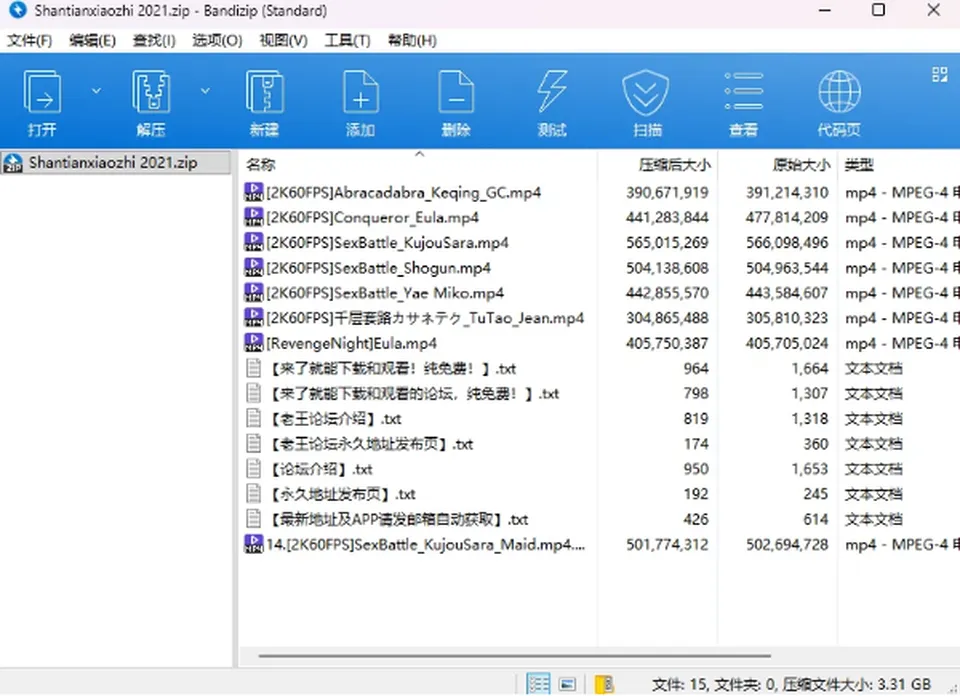
Task: Select the [RevengeNight]Eula.mp4 file
Action: 351,343
